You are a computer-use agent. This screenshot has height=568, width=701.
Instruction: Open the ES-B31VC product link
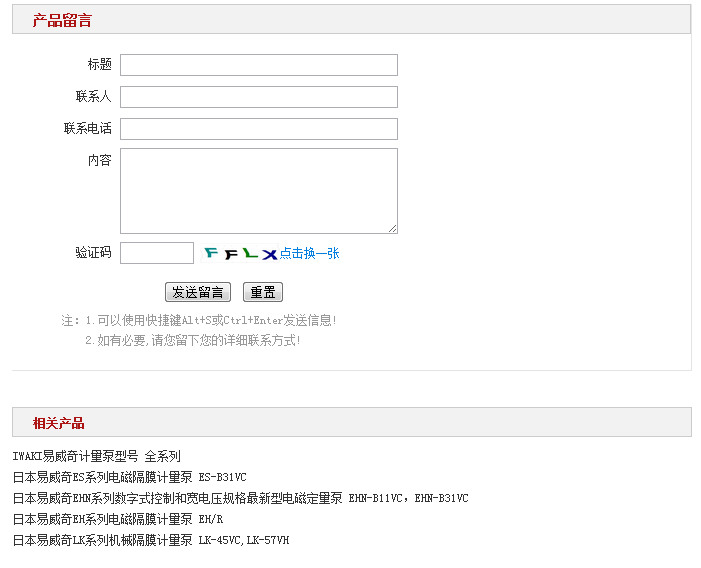point(130,477)
